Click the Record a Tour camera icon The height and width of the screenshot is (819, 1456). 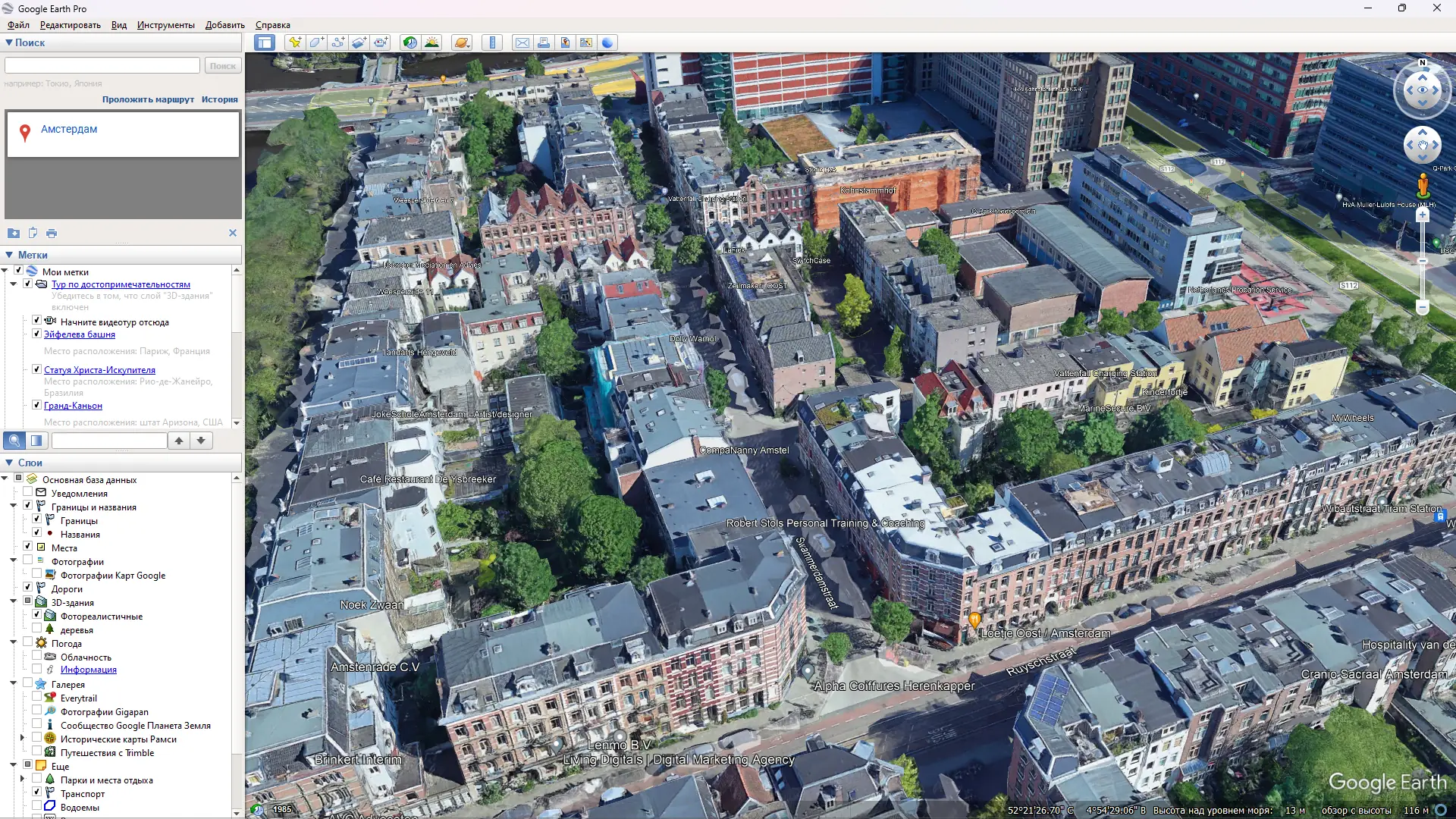pyautogui.click(x=381, y=42)
